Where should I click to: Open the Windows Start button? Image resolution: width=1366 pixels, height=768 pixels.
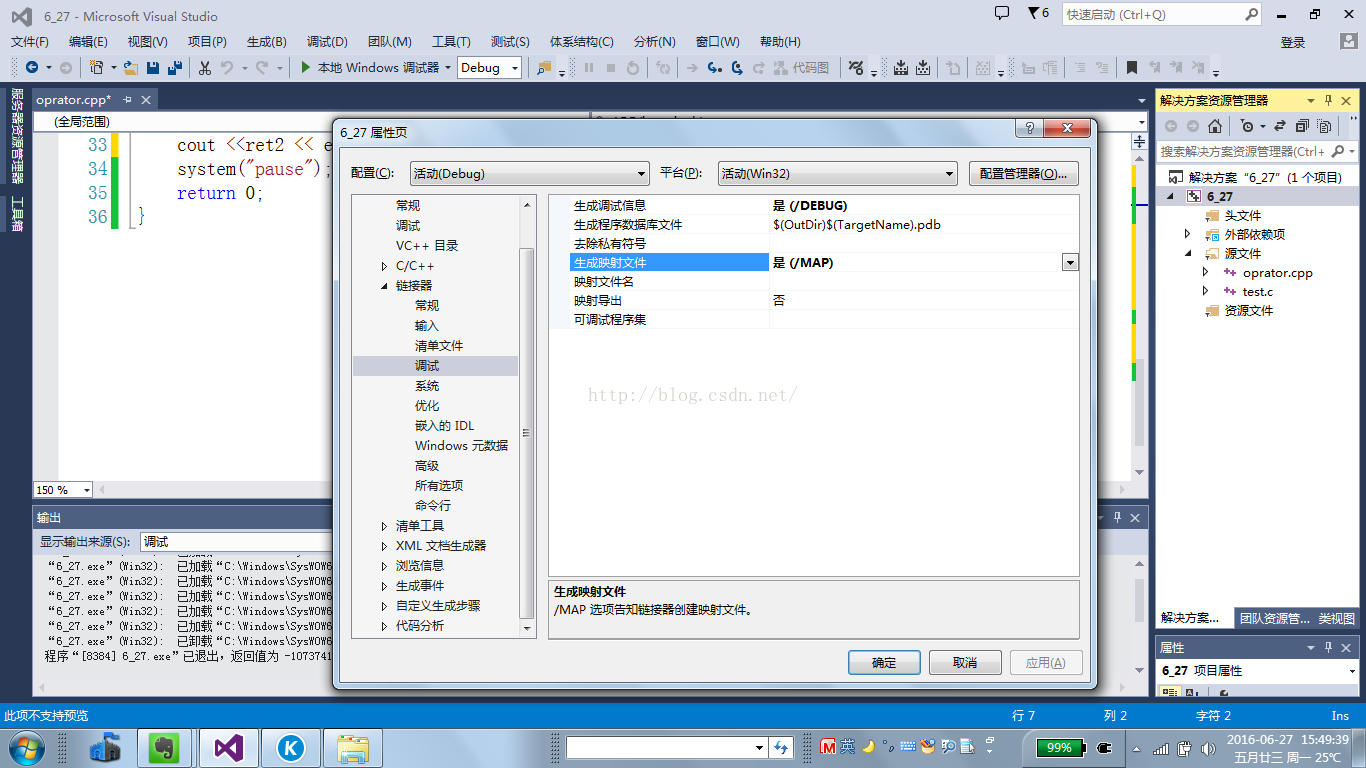(x=25, y=747)
